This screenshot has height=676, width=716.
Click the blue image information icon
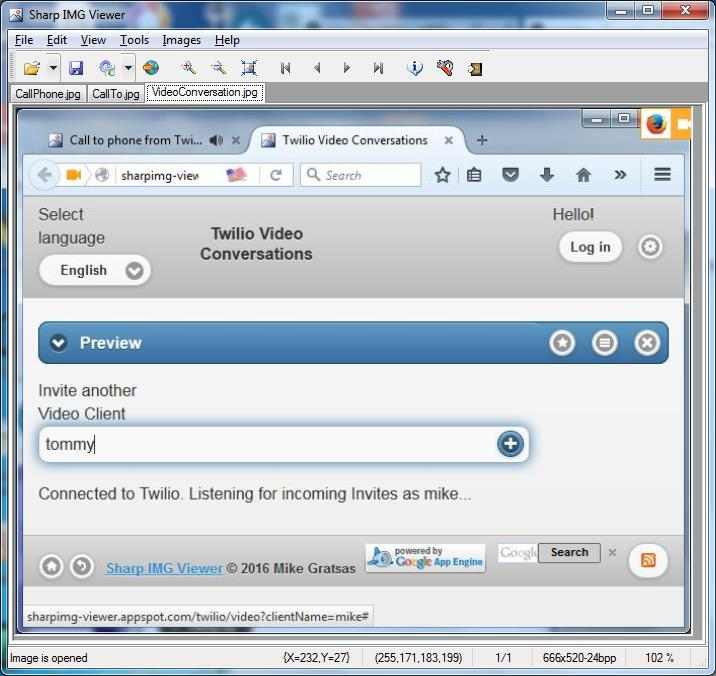click(x=415, y=68)
